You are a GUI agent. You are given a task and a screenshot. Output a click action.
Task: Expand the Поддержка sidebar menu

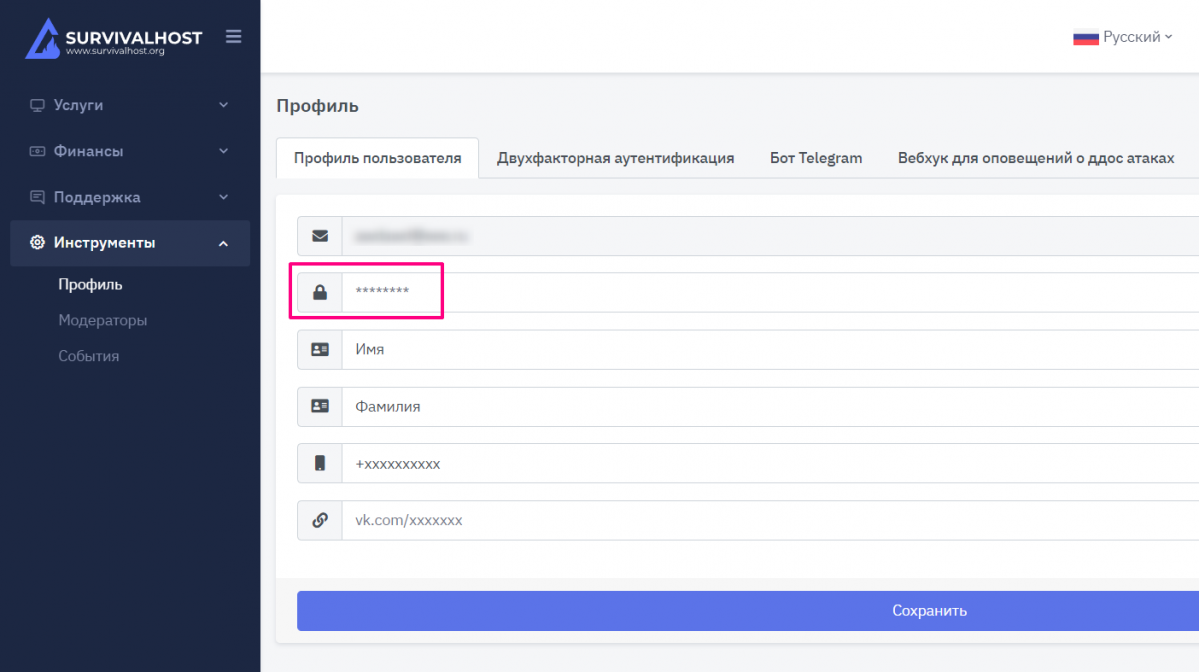[129, 197]
